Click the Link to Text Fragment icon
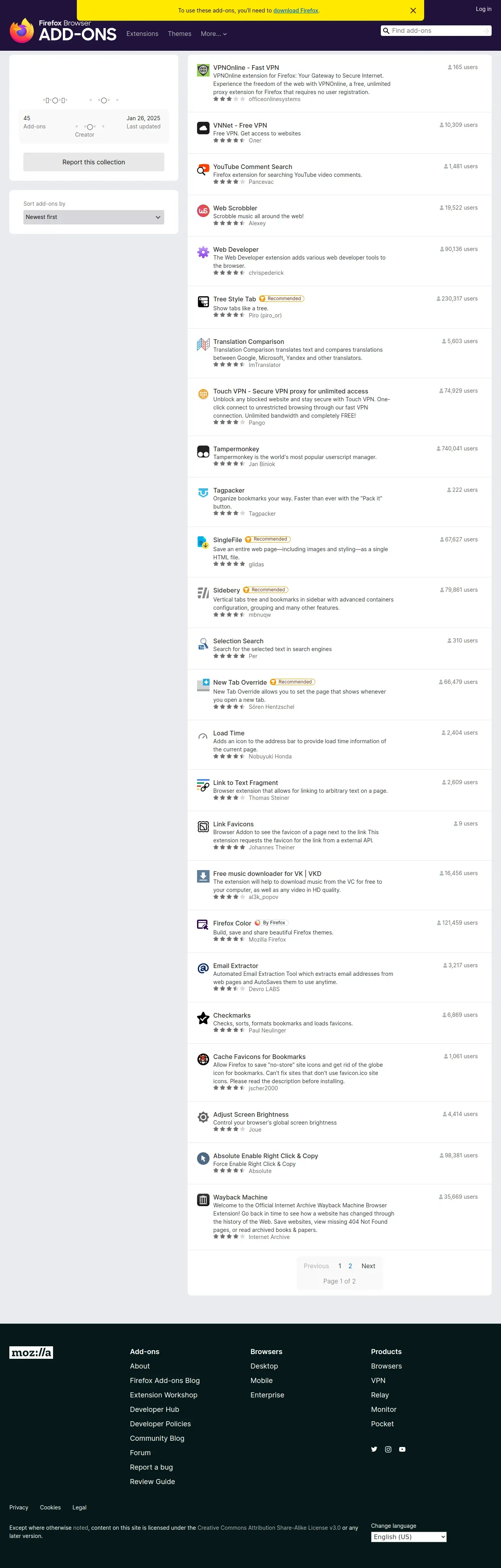 [203, 786]
